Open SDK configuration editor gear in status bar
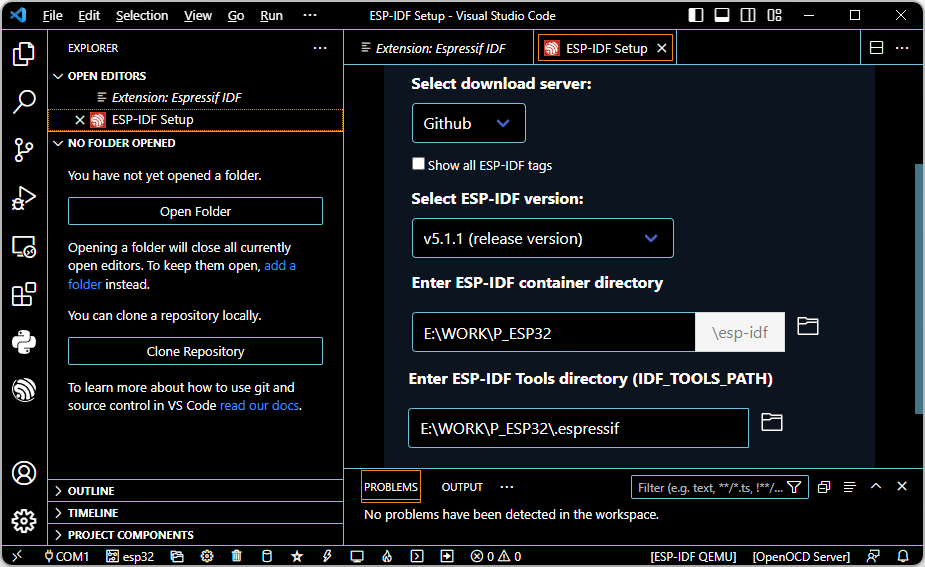The image size is (925, 567). coord(206,556)
